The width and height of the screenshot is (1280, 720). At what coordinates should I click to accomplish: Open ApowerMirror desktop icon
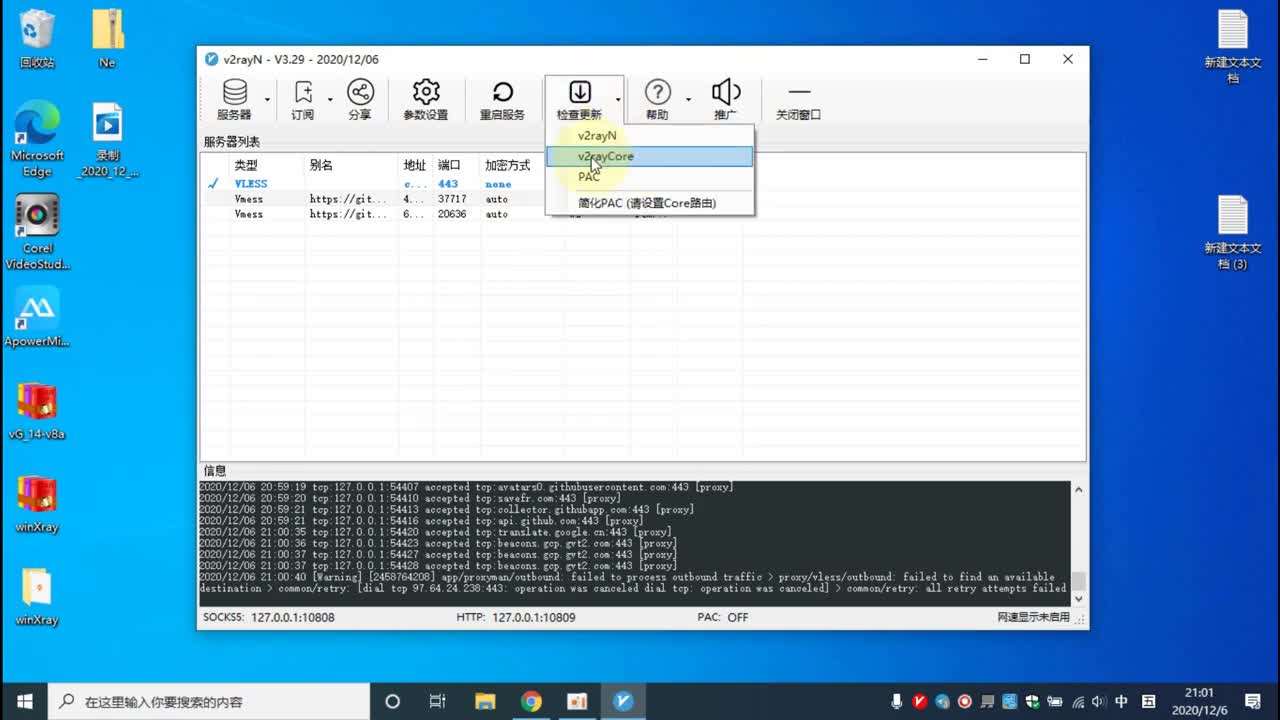[x=37, y=318]
